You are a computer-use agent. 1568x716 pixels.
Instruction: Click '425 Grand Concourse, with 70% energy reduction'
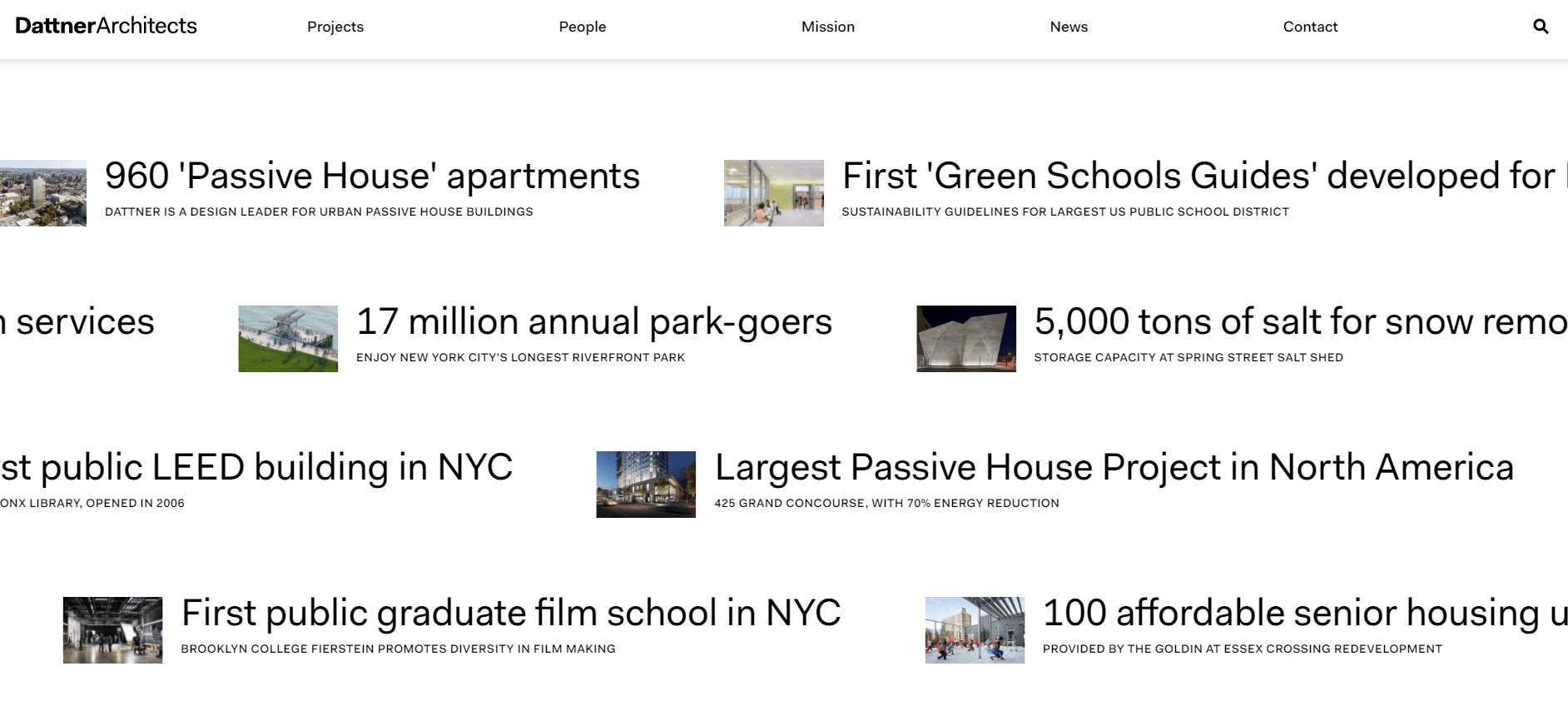pyautogui.click(x=886, y=504)
